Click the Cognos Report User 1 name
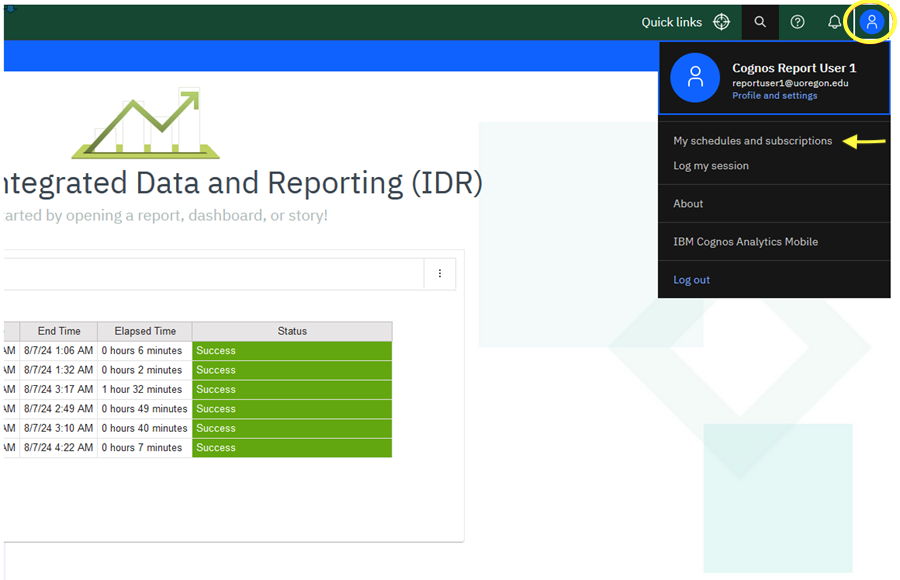Screen dimensions: 900x580 [x=794, y=68]
